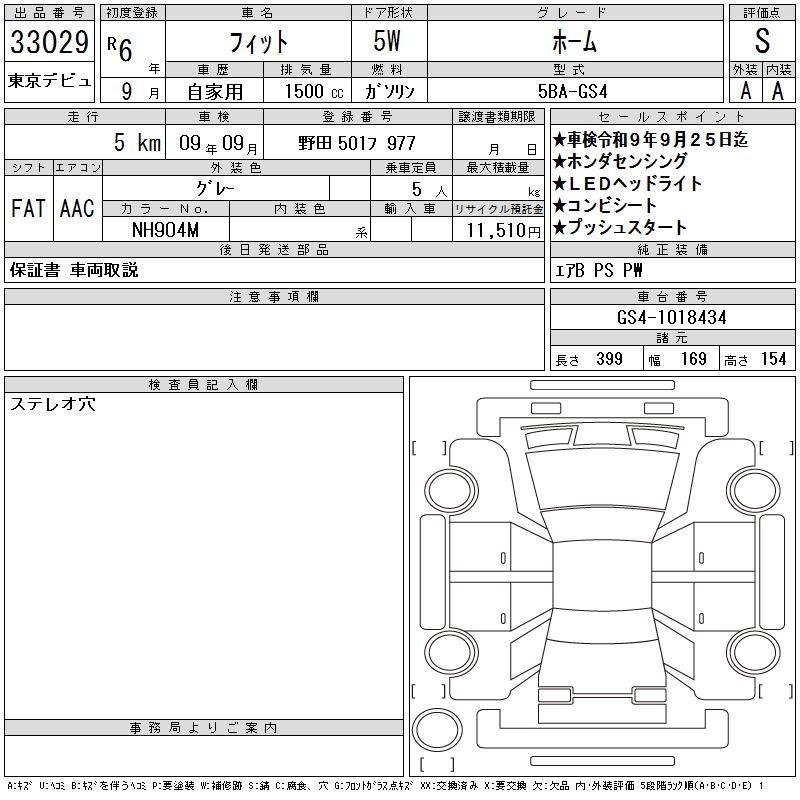Click the recycle deposit 11,510円
Viewport: 800px width, 800px height.
pos(504,231)
